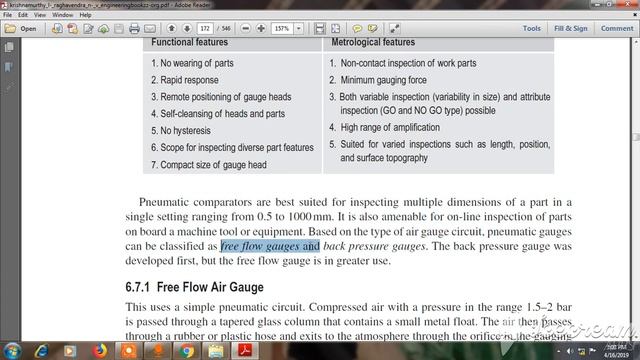Open File Explorer folder from taskbar
This screenshot has height=360, width=640.
click(216, 351)
